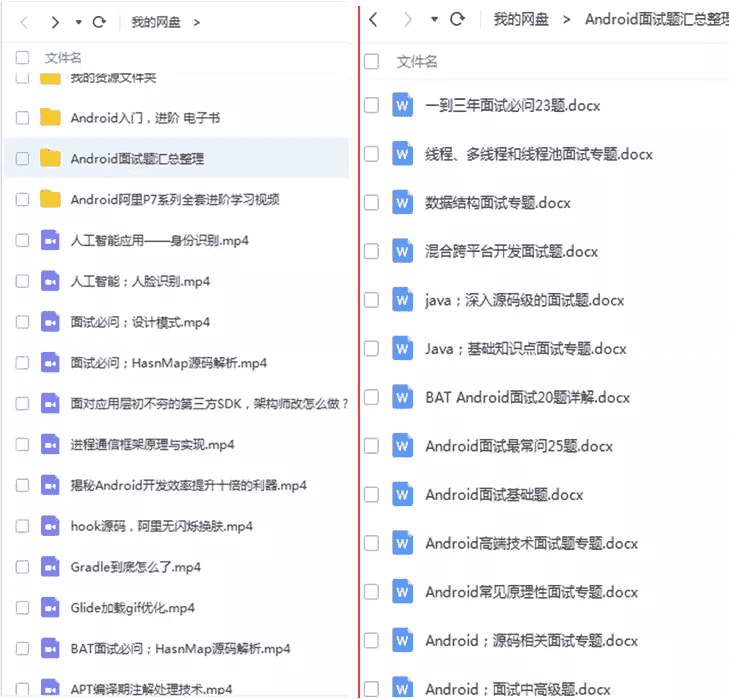Image resolution: width=729 pixels, height=699 pixels.
Task: Go back using the right pane back arrow
Action: click(x=373, y=19)
